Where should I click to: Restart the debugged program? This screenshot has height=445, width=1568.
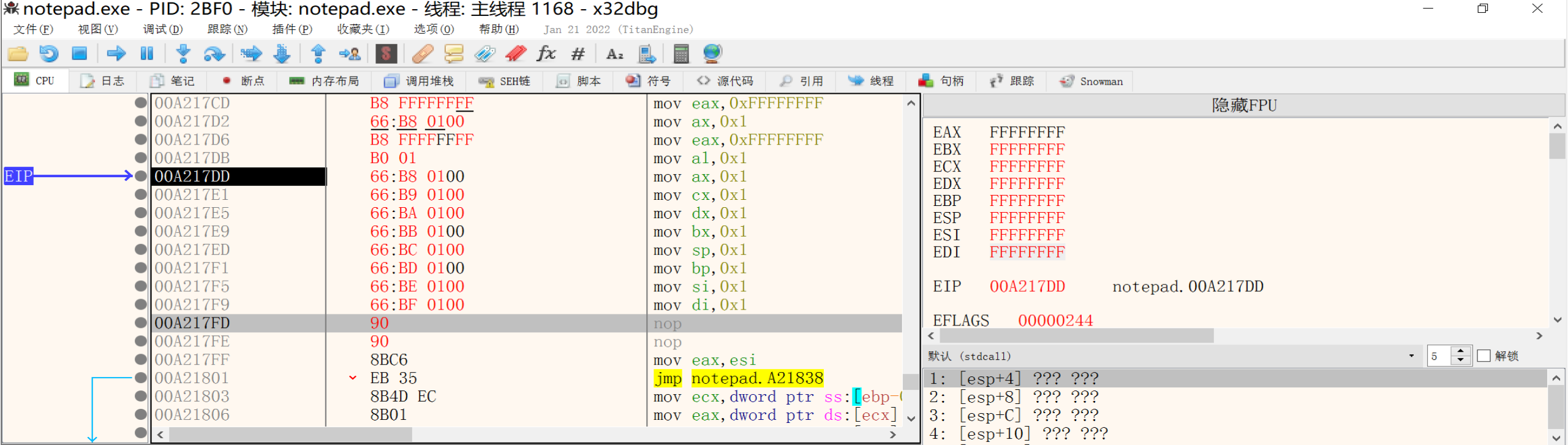49,54
